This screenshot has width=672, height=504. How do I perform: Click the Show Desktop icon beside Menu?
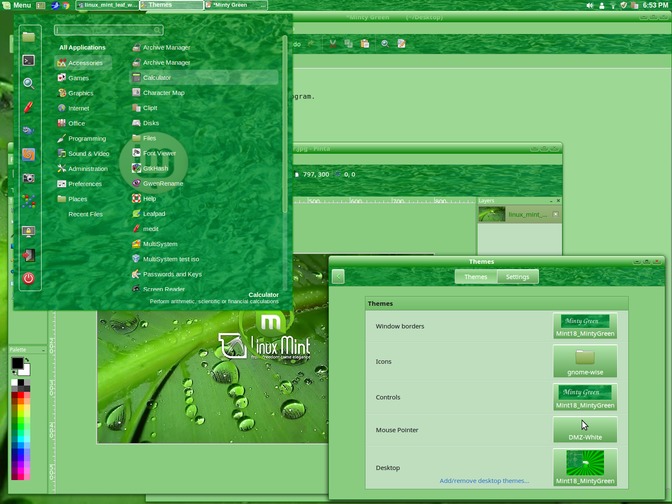click(41, 5)
